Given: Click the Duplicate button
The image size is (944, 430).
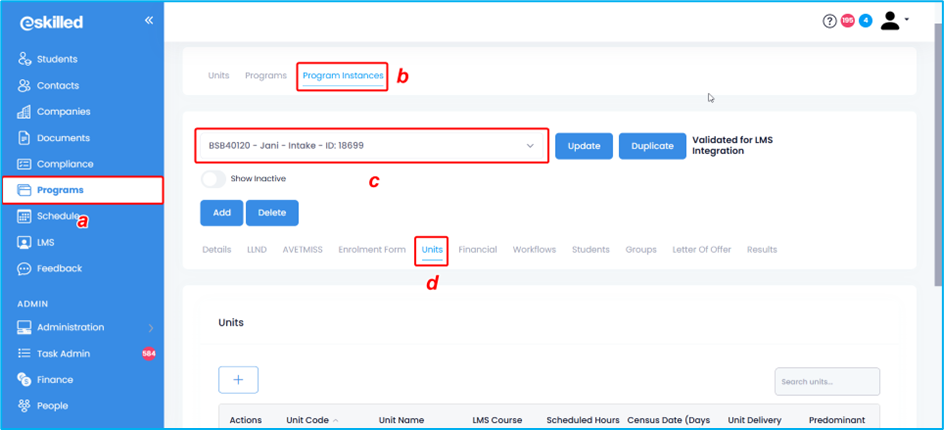Looking at the screenshot, I should [x=652, y=146].
